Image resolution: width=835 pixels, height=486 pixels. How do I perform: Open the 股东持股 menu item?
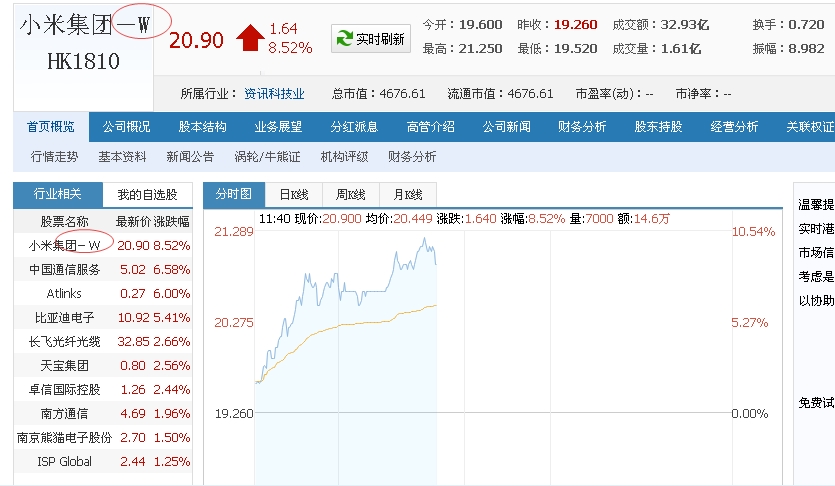coord(658,127)
